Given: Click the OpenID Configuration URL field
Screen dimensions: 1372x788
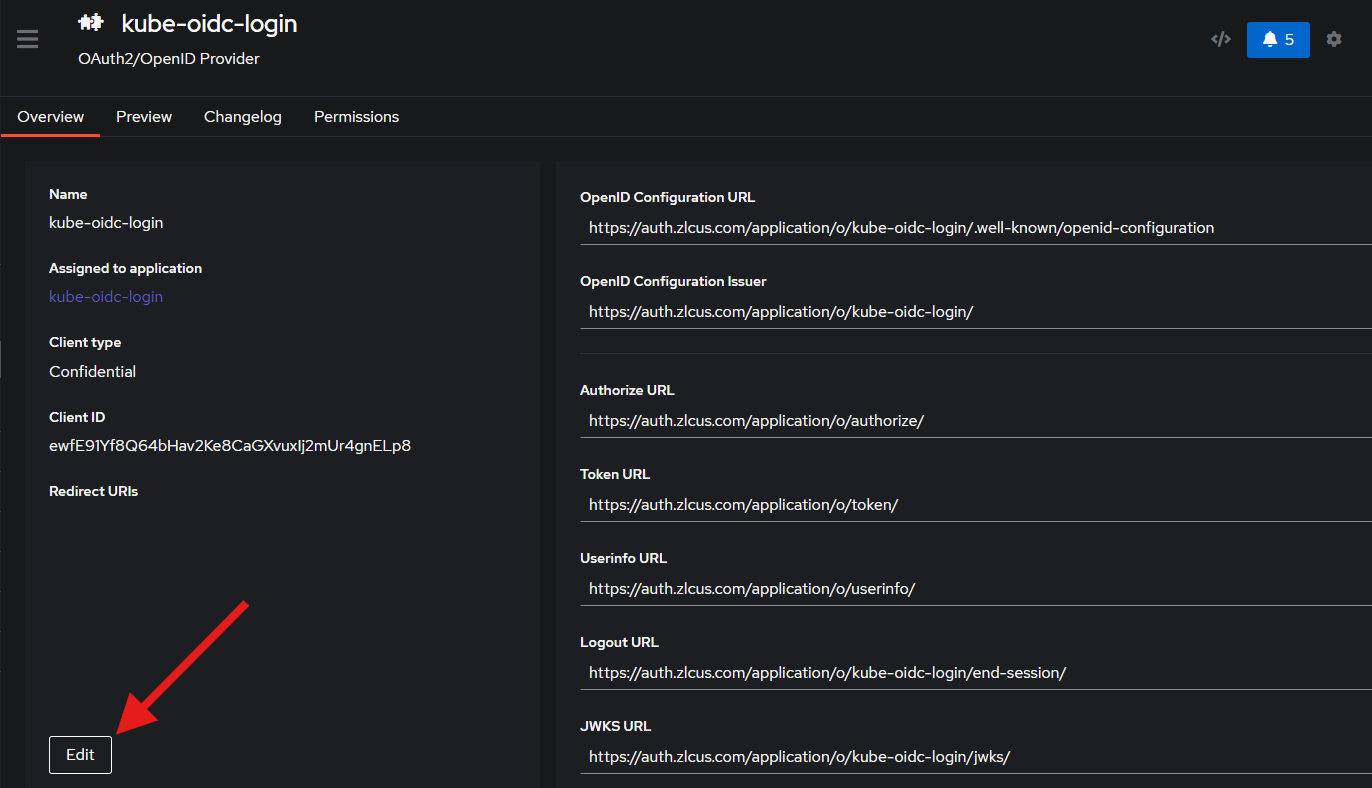Looking at the screenshot, I should tap(976, 228).
